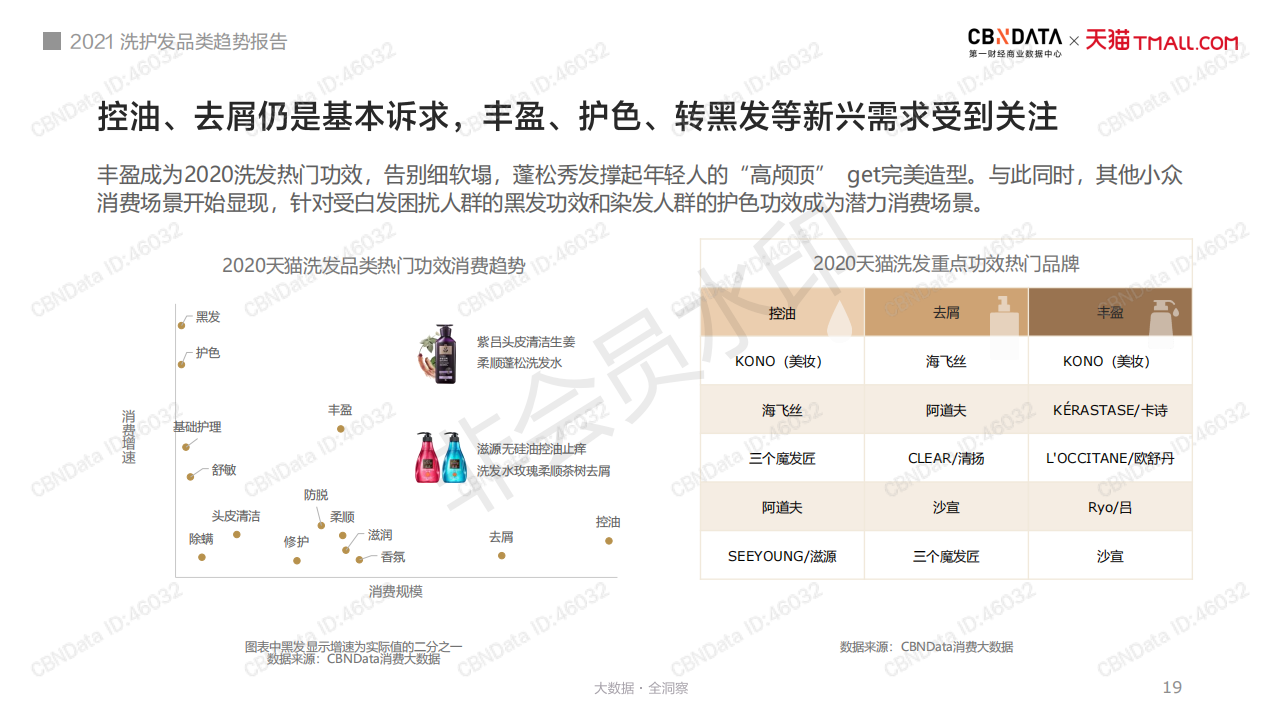Click the 消费增速 y-axis label

(129, 436)
